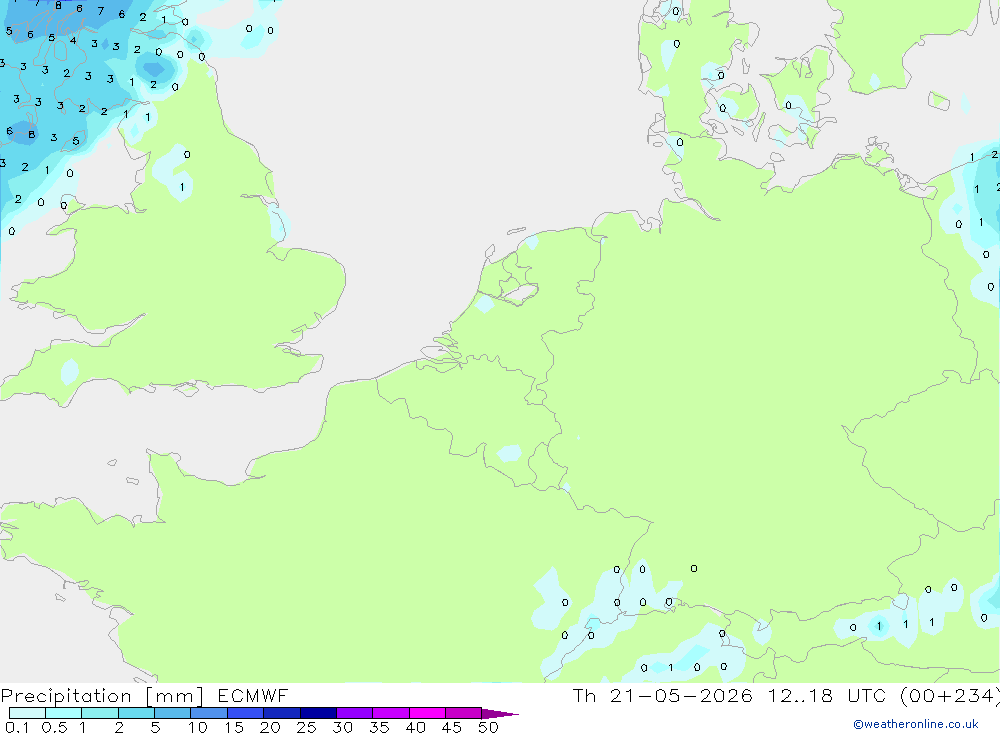Select the blue 10 to 15 legend swatch
Image resolution: width=1000 pixels, height=733 pixels.
click(209, 713)
